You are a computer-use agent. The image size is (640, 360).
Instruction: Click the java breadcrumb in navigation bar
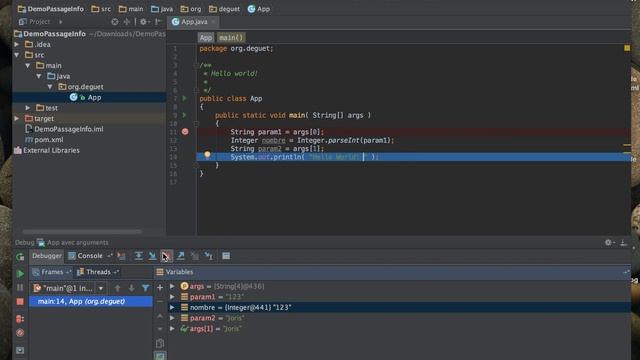click(x=162, y=9)
